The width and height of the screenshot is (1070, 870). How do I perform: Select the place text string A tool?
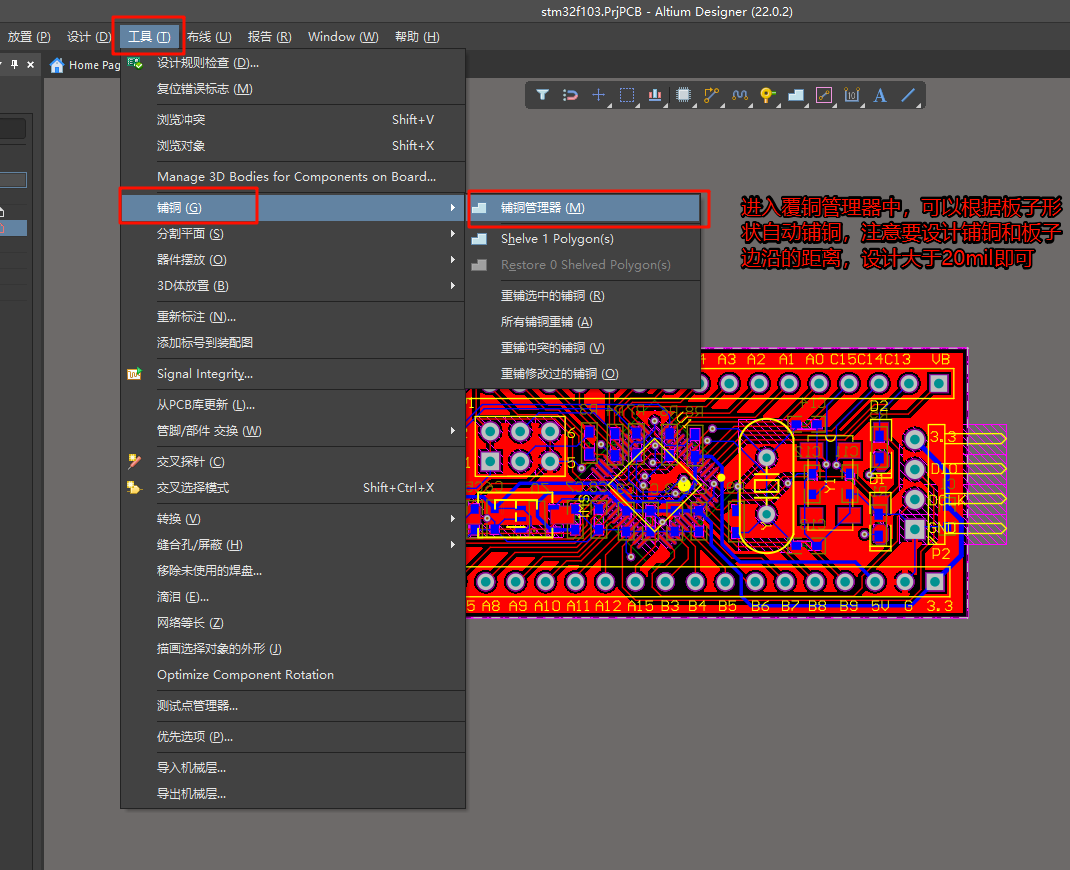pyautogui.click(x=880, y=95)
